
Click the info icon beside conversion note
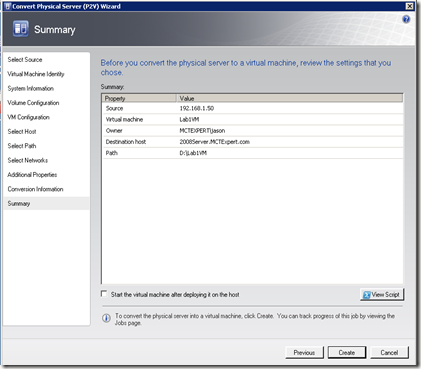(106, 318)
